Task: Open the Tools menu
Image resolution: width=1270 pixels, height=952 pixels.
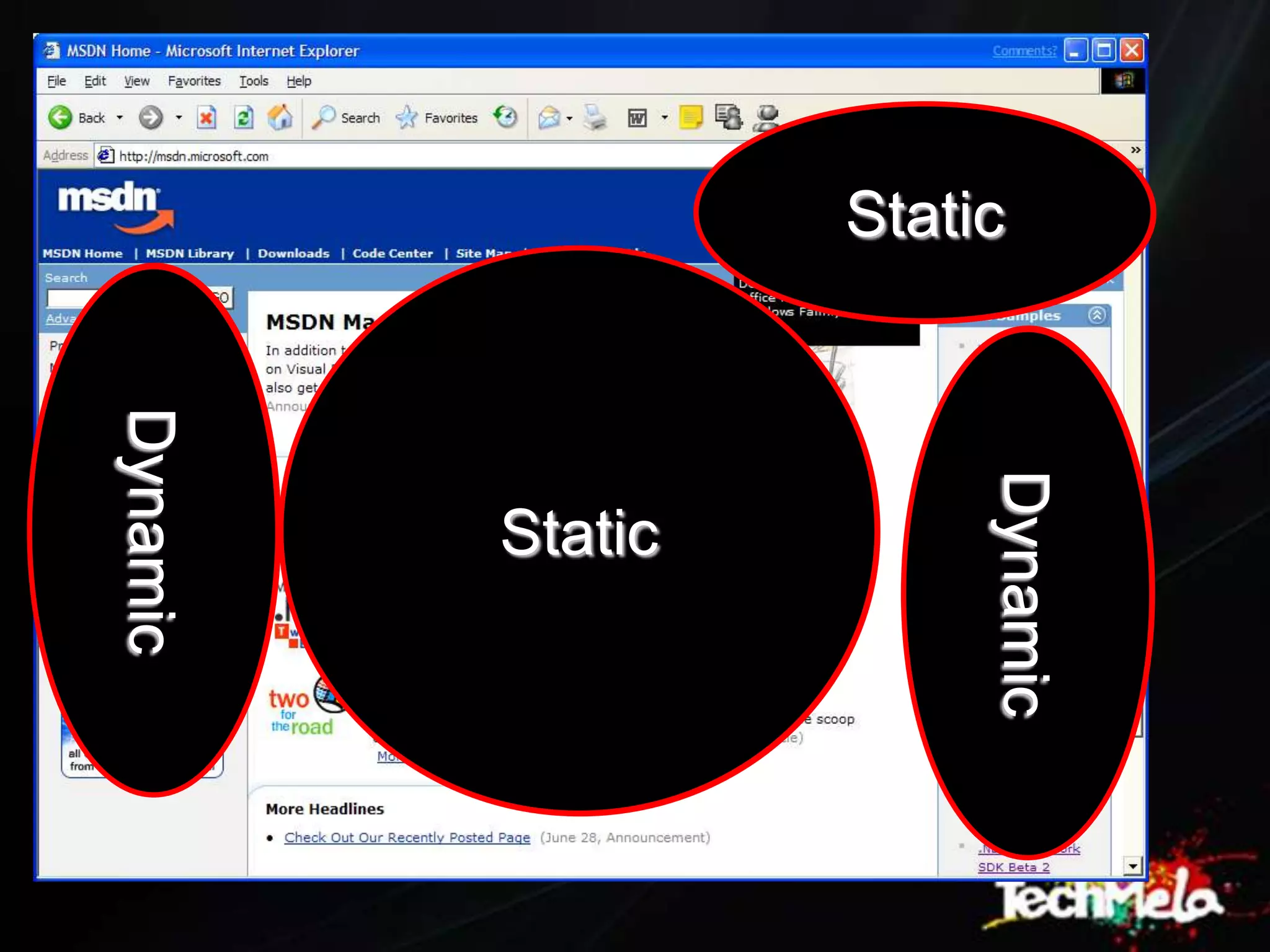Action: [254, 81]
